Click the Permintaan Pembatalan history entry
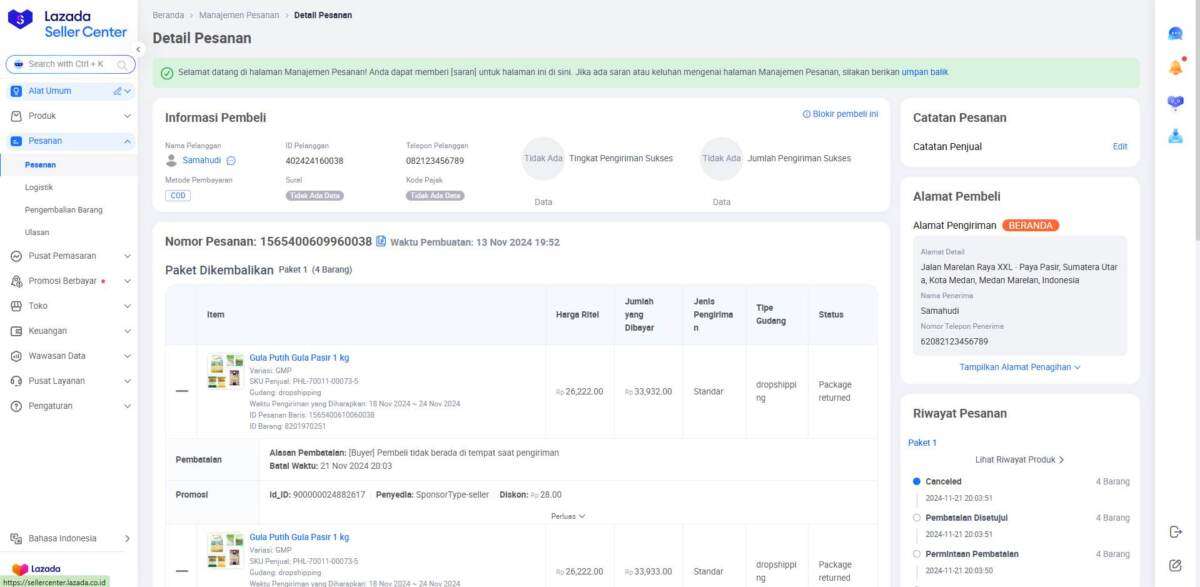The image size is (1200, 587). (972, 554)
